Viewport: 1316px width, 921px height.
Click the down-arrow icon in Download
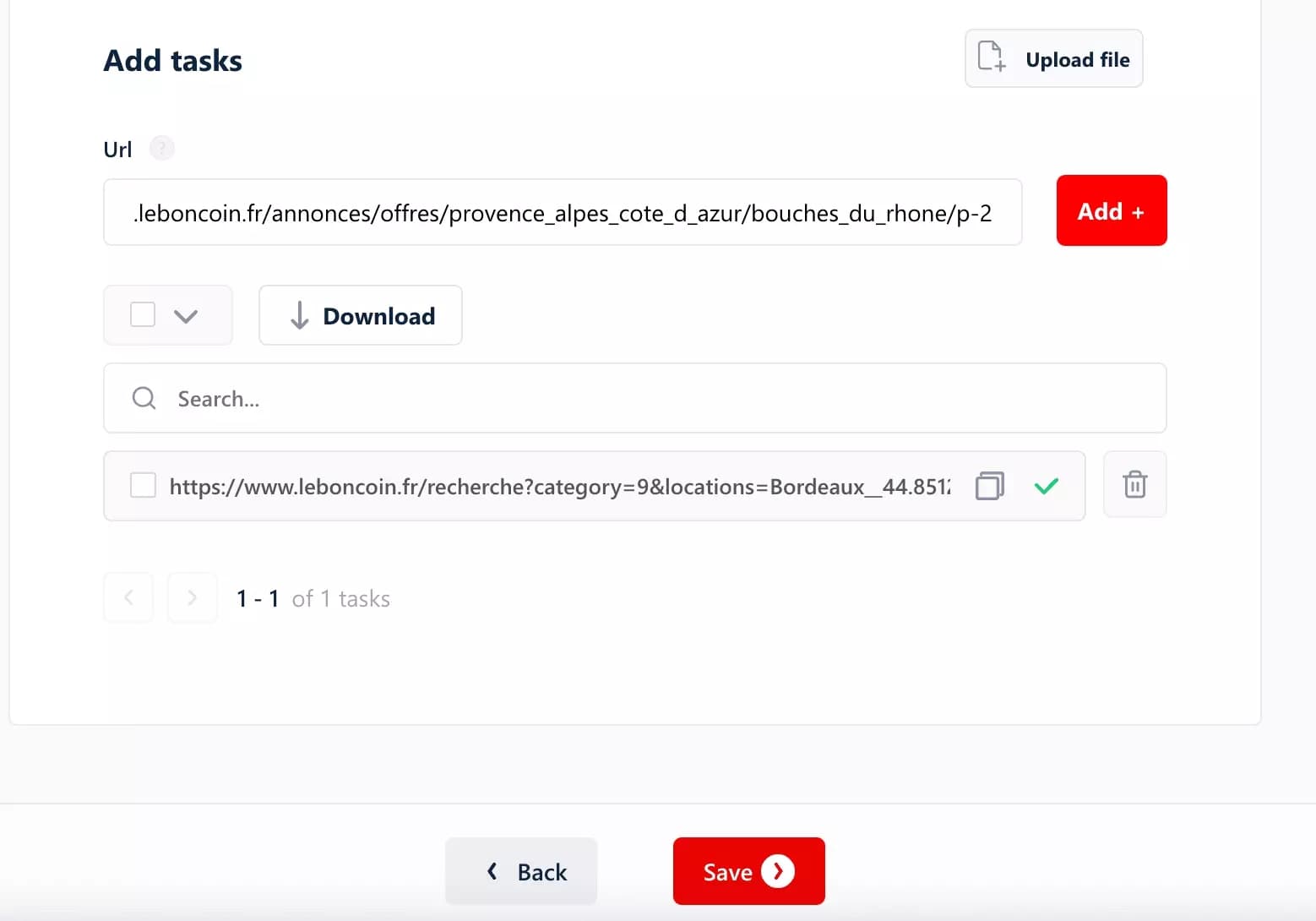click(299, 316)
